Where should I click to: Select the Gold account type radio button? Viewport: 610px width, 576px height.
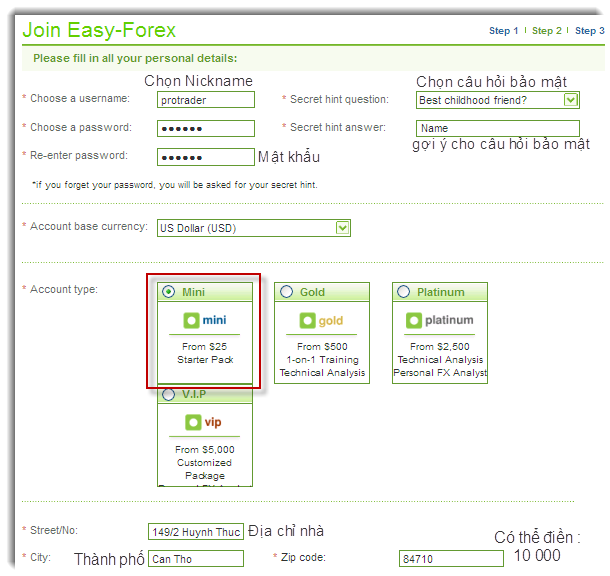[x=286, y=292]
